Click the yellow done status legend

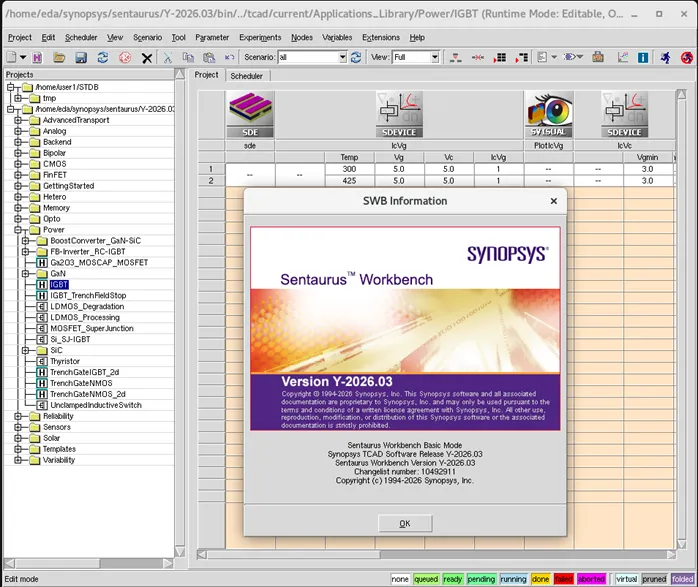coord(540,579)
